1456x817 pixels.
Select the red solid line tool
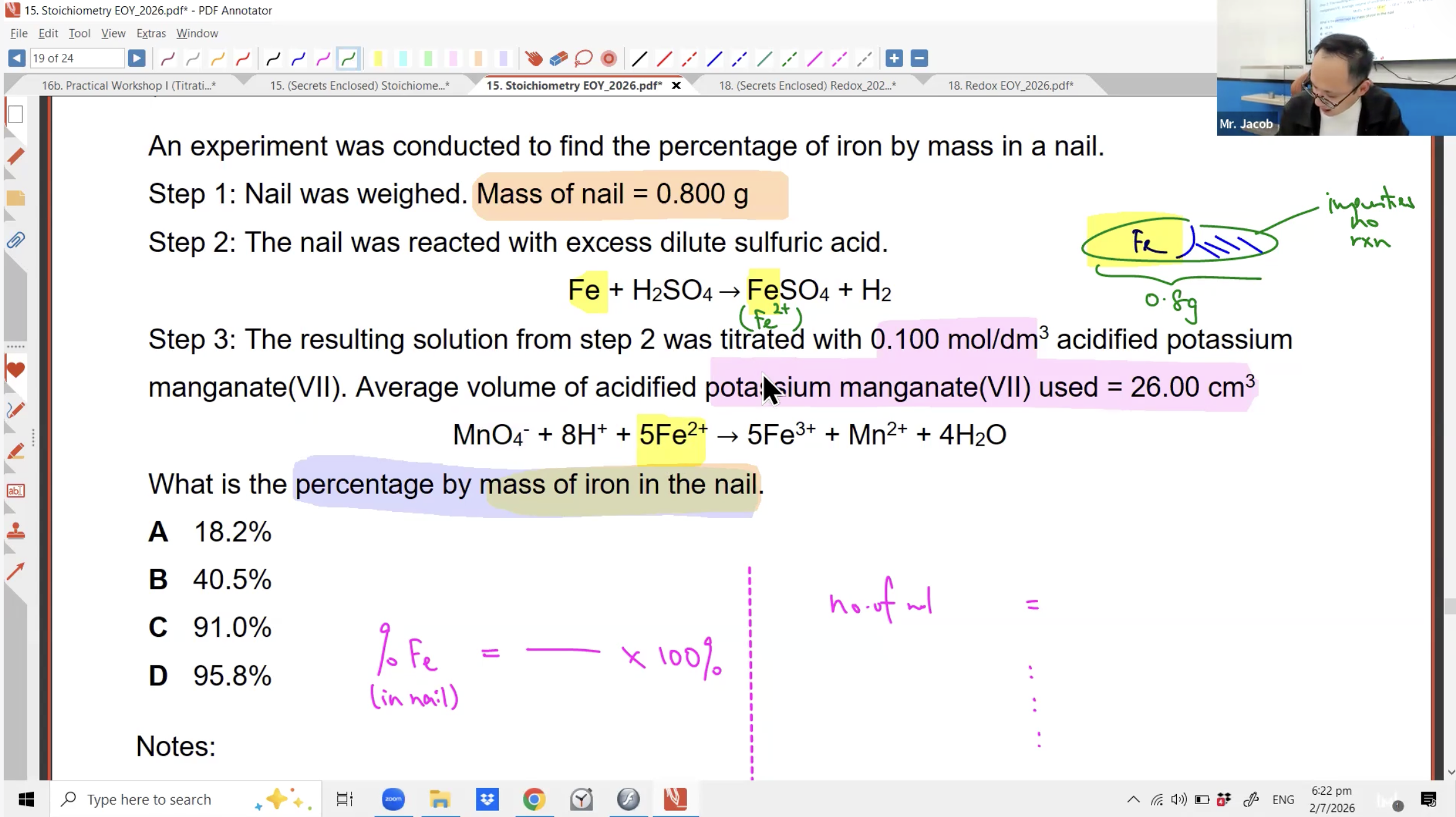pos(664,59)
